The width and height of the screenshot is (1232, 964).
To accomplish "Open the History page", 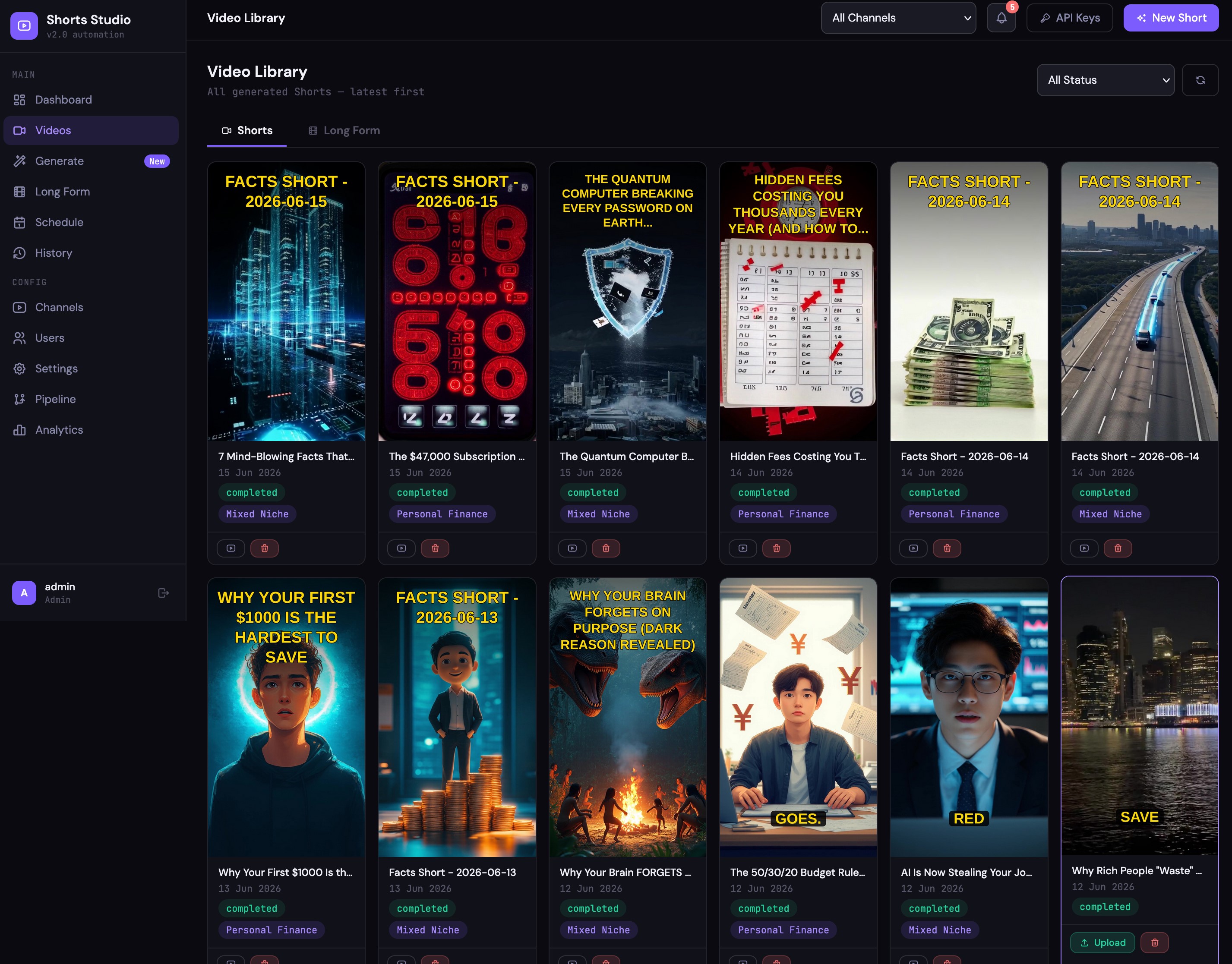I will [x=92, y=253].
